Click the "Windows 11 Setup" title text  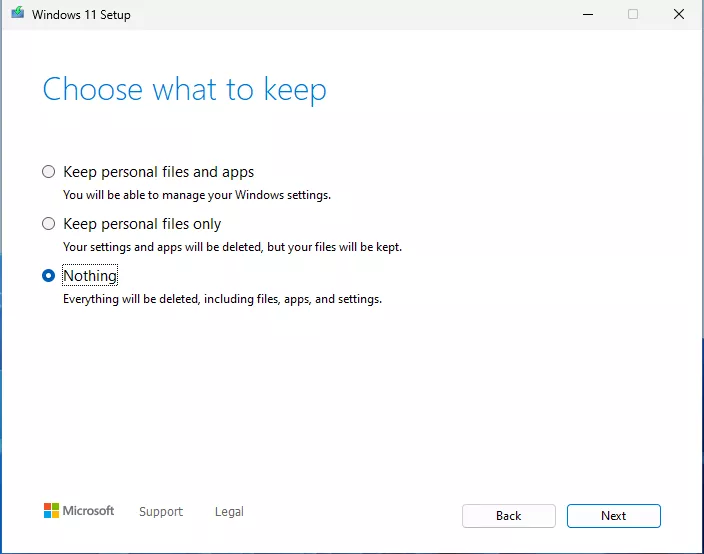81,15
